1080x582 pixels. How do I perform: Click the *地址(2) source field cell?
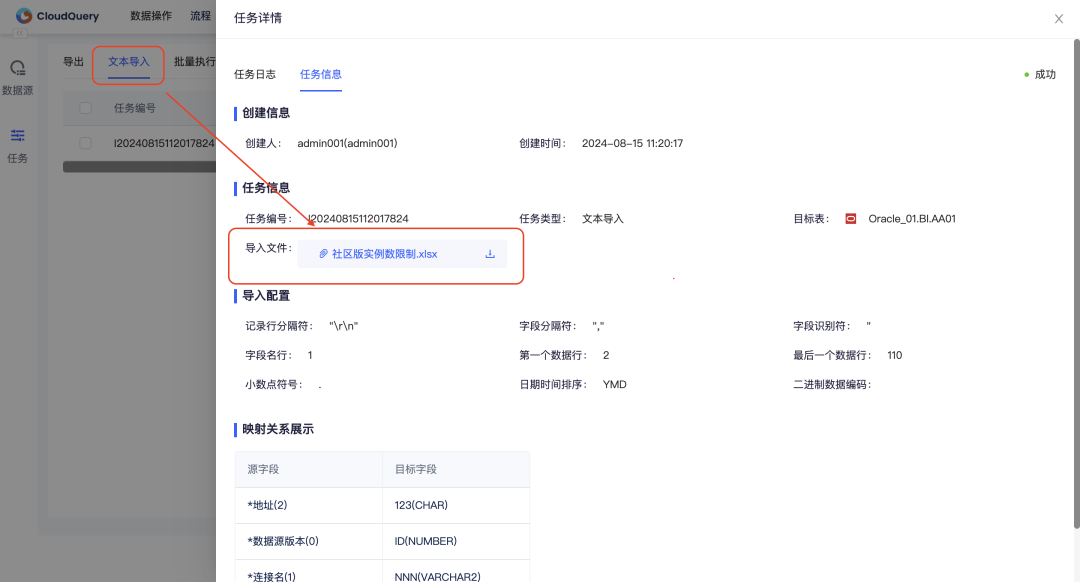coord(309,505)
